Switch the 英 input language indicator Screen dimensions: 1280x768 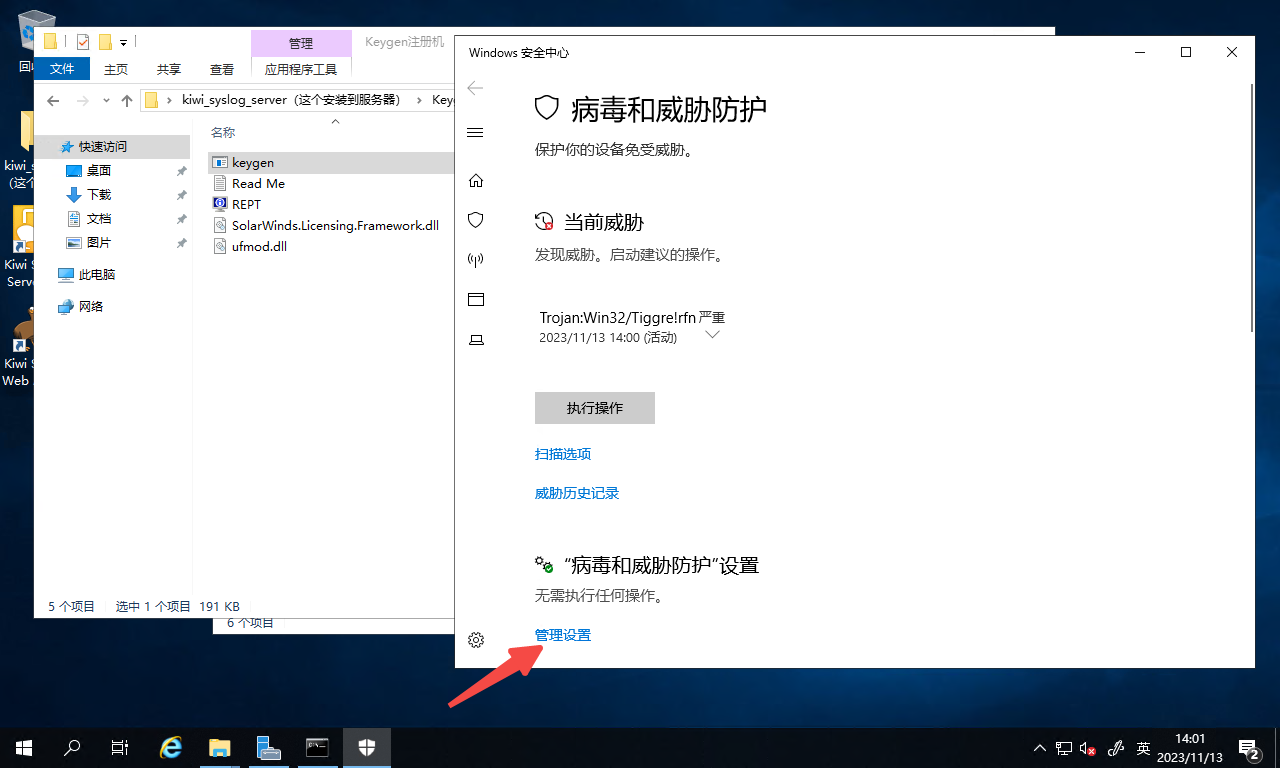1143,748
